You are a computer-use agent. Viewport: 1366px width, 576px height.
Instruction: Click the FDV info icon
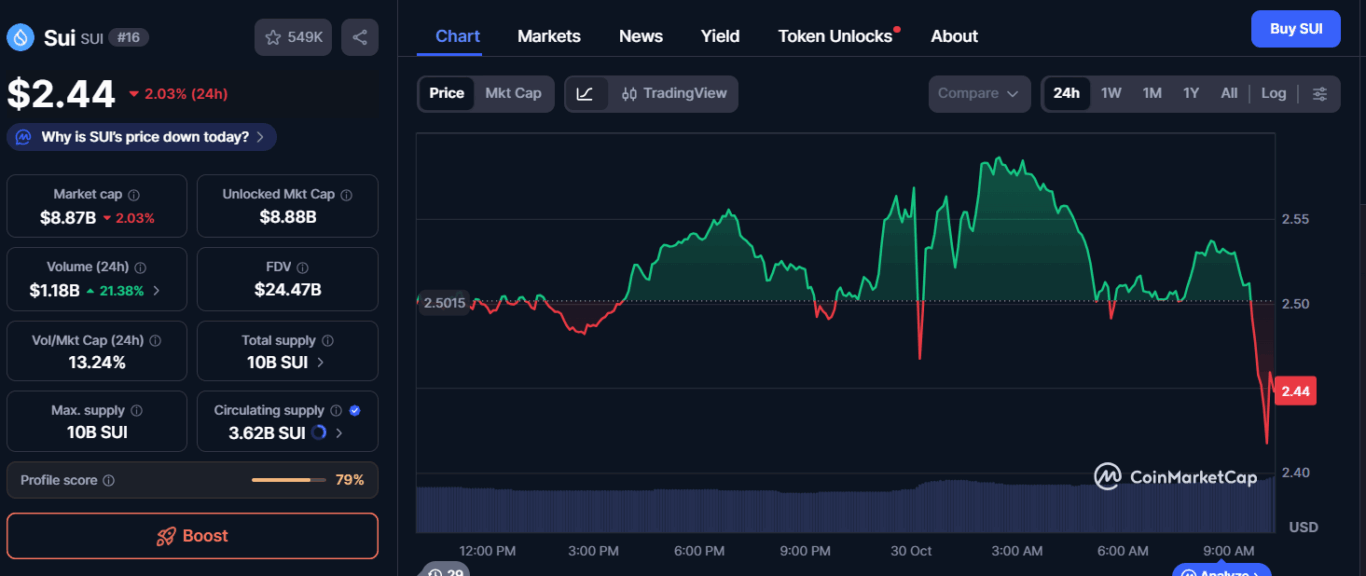pos(302,268)
